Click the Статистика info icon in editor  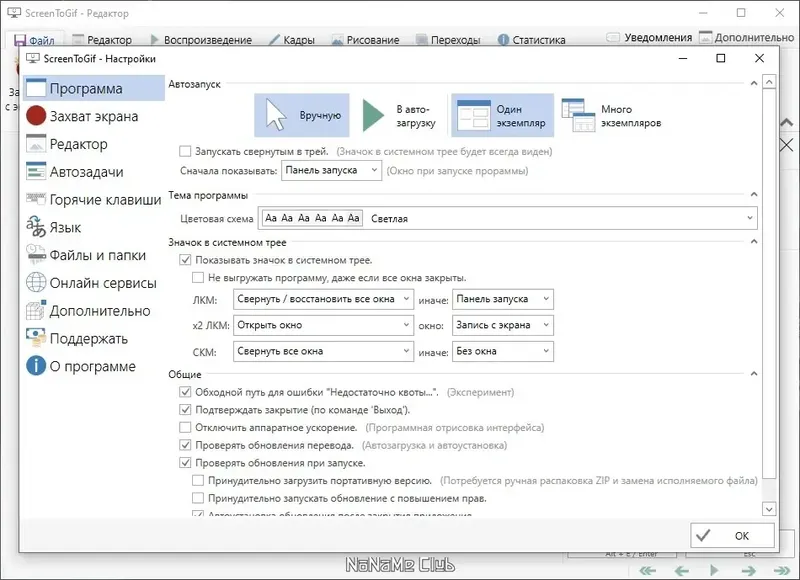[x=503, y=39]
